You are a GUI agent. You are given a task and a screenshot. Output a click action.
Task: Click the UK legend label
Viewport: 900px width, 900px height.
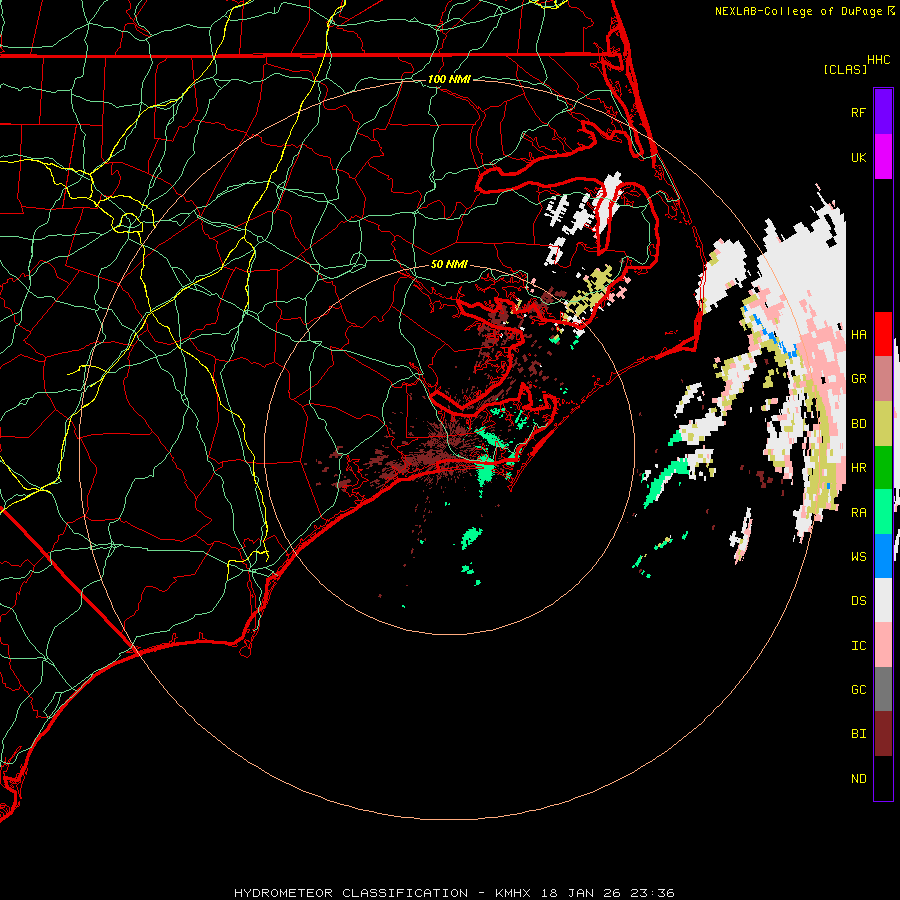coord(858,157)
